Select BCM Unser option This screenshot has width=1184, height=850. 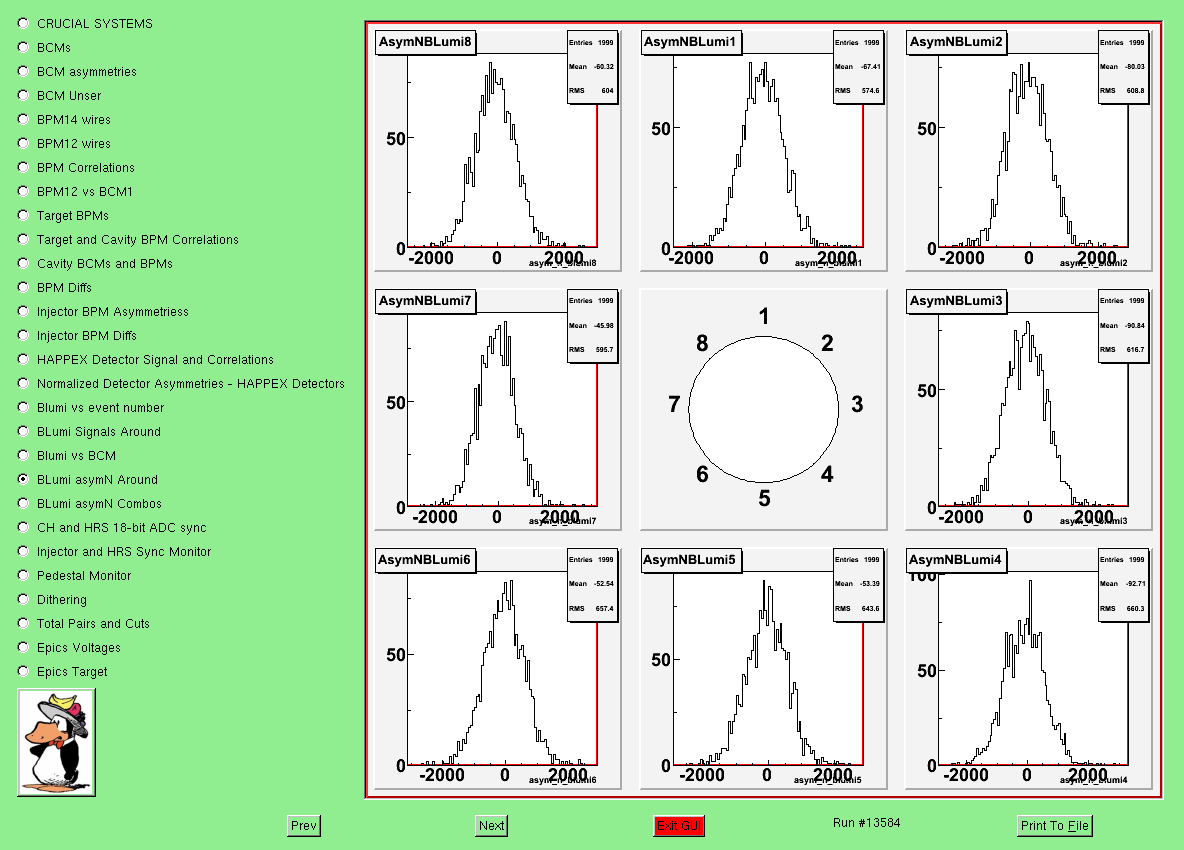click(x=23, y=96)
